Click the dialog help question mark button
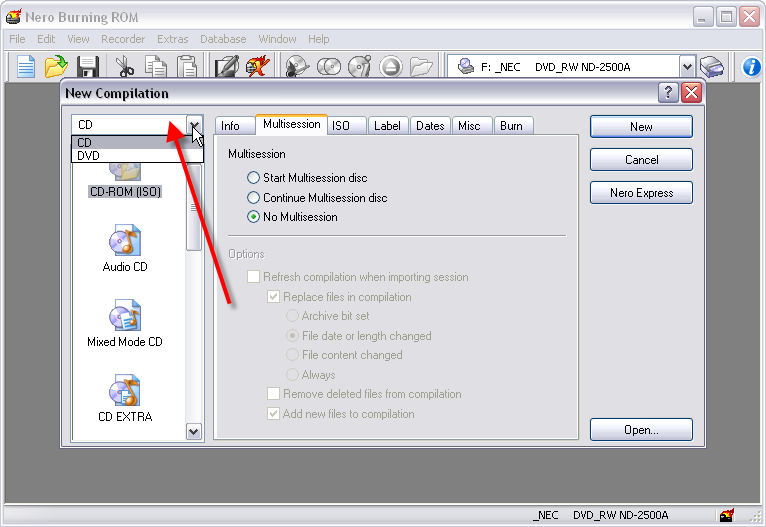Image resolution: width=766 pixels, height=527 pixels. tap(668, 92)
